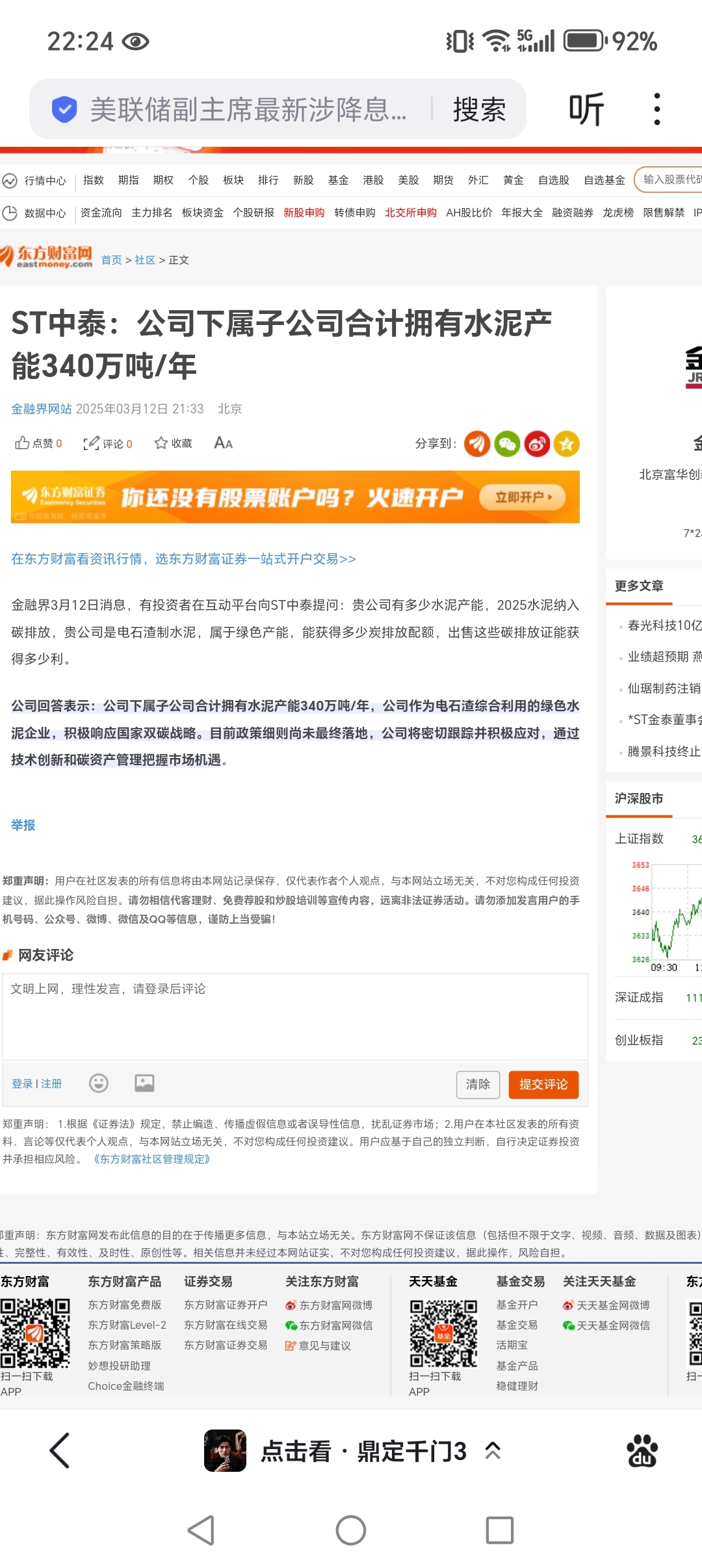Open 资金流向 data link
Screen dimensions: 702x1568
(101, 213)
